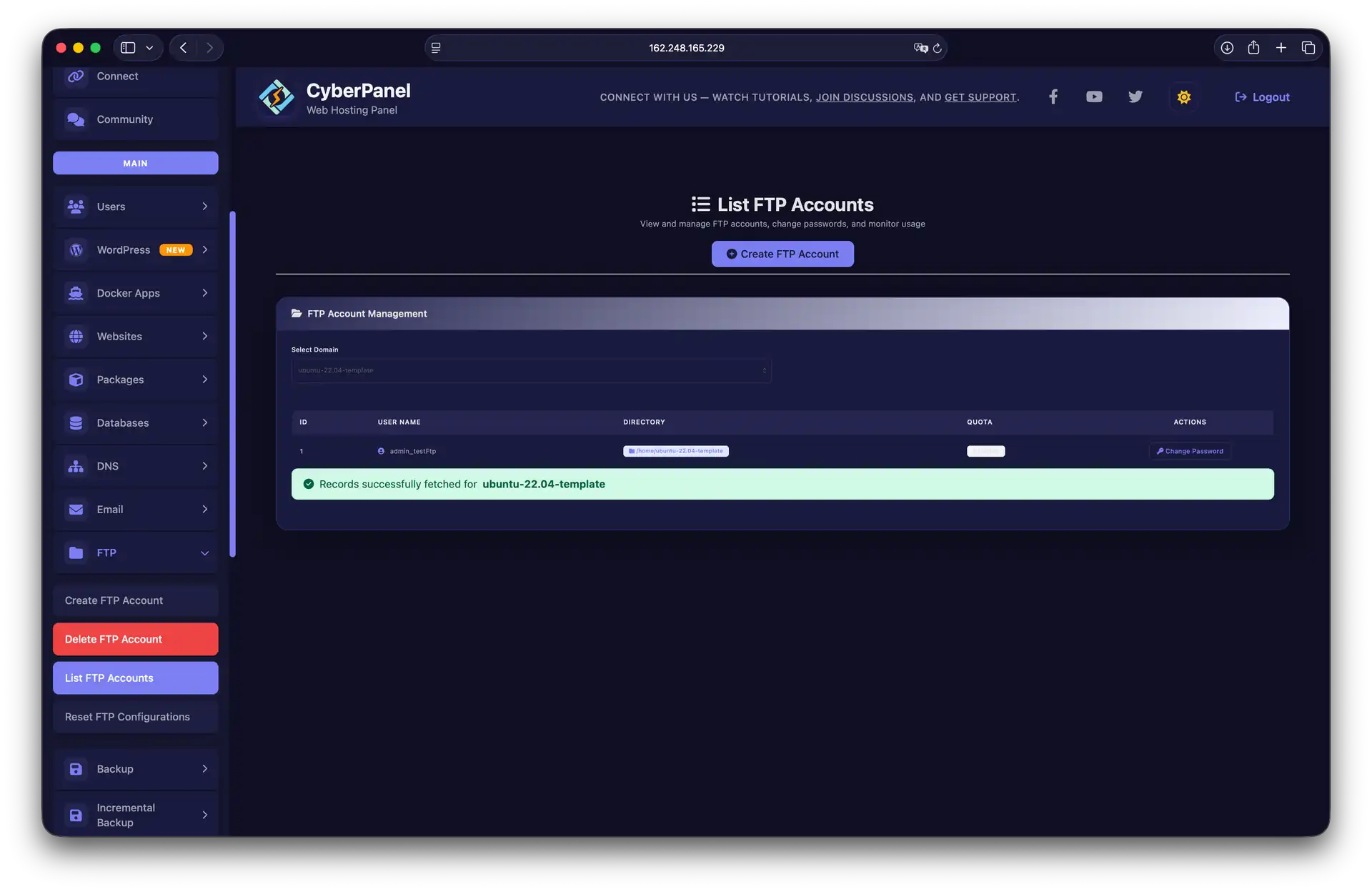Select the DNS icon in sidebar
1372x892 pixels.
coord(76,466)
